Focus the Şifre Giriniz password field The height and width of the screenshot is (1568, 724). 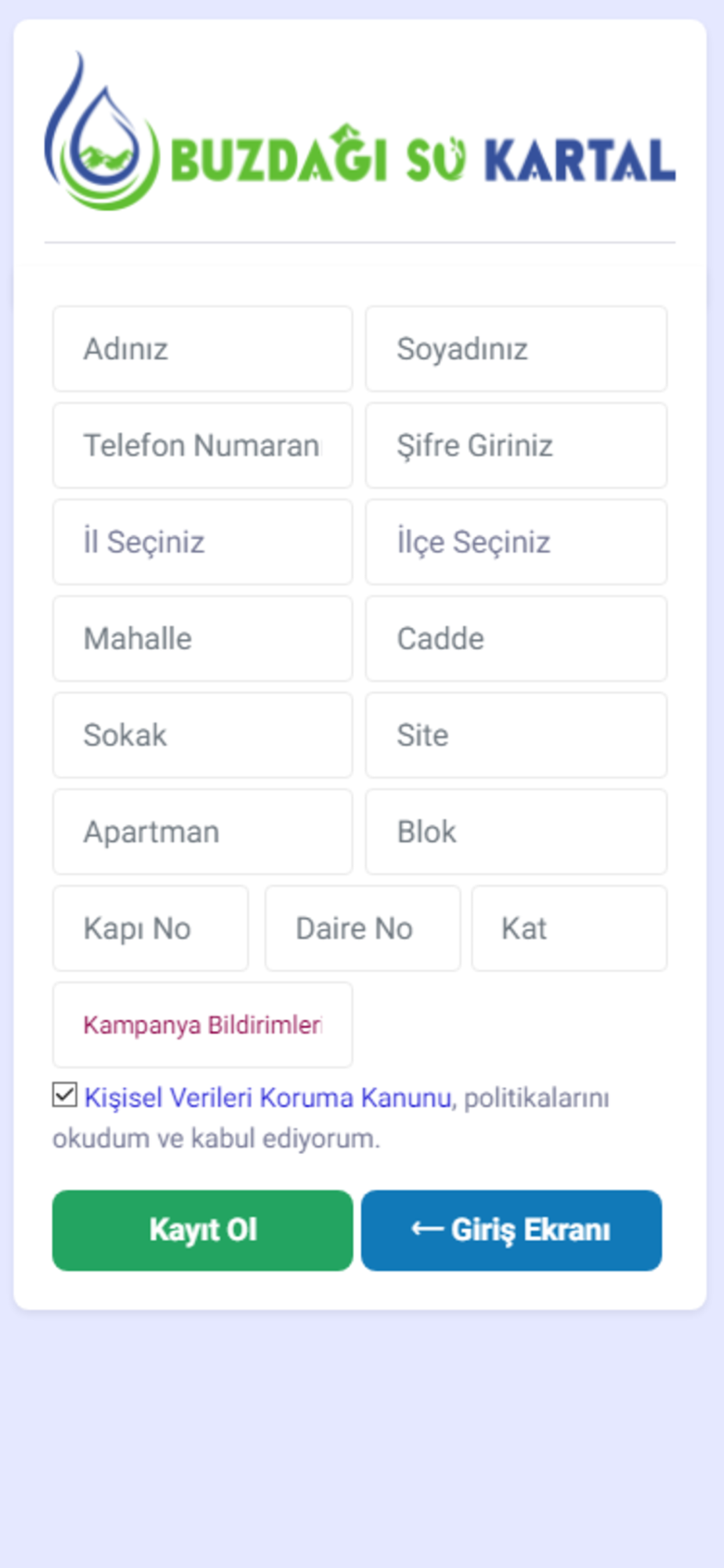(516, 445)
